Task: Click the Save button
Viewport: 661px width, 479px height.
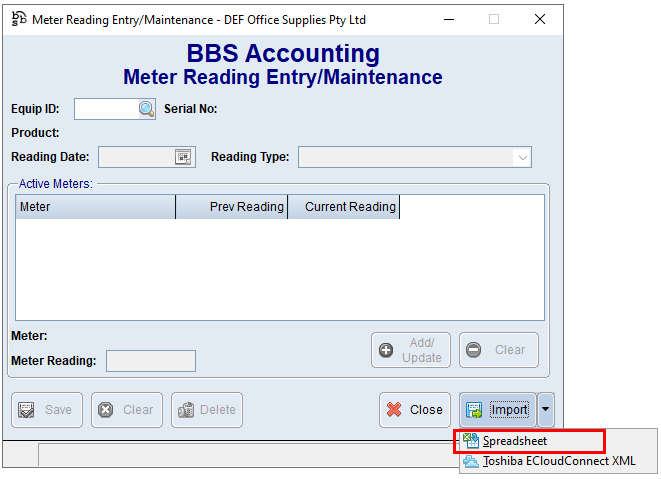Action: pyautogui.click(x=46, y=409)
